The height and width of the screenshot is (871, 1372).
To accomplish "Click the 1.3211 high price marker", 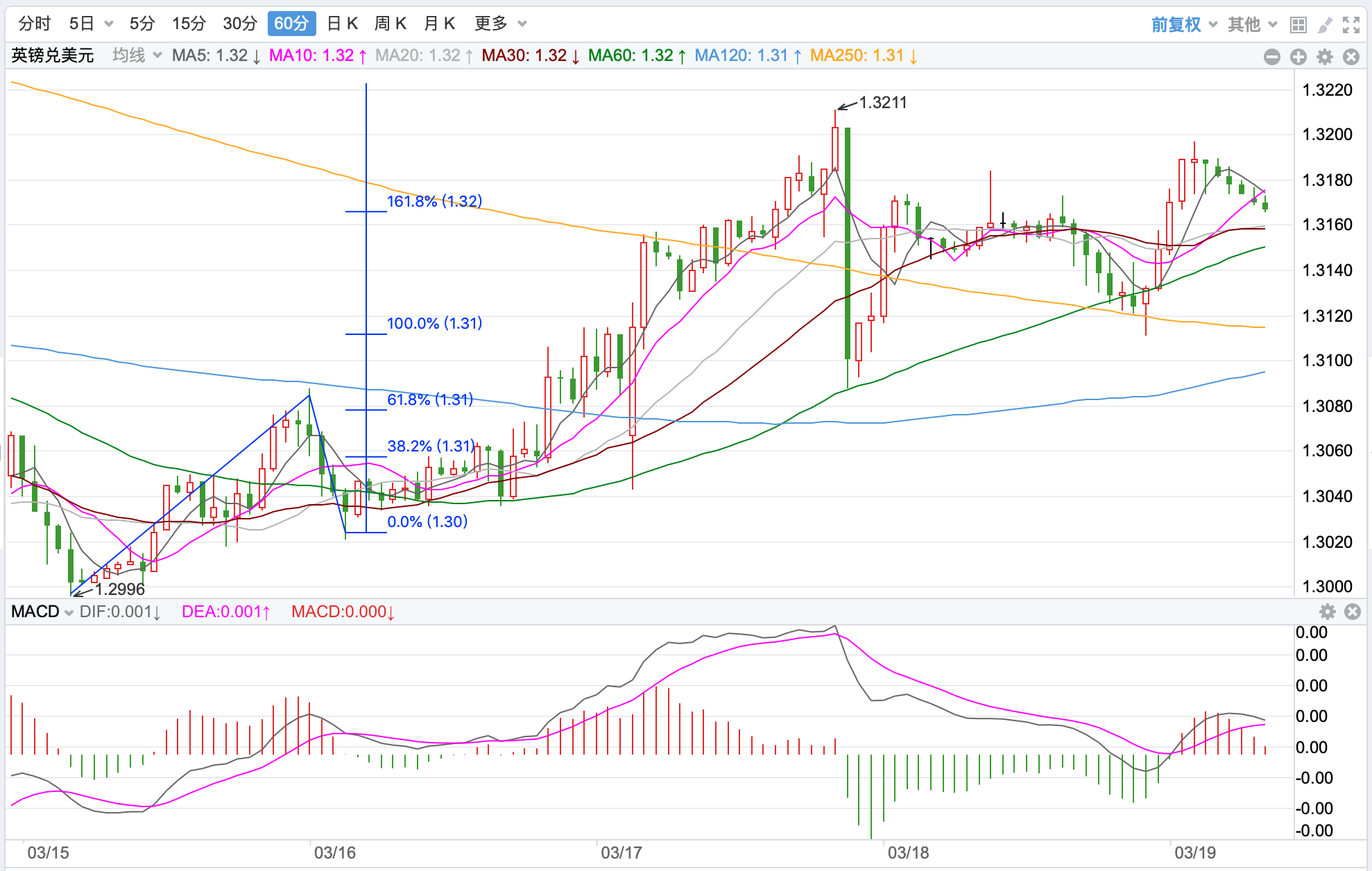I will click(x=882, y=103).
